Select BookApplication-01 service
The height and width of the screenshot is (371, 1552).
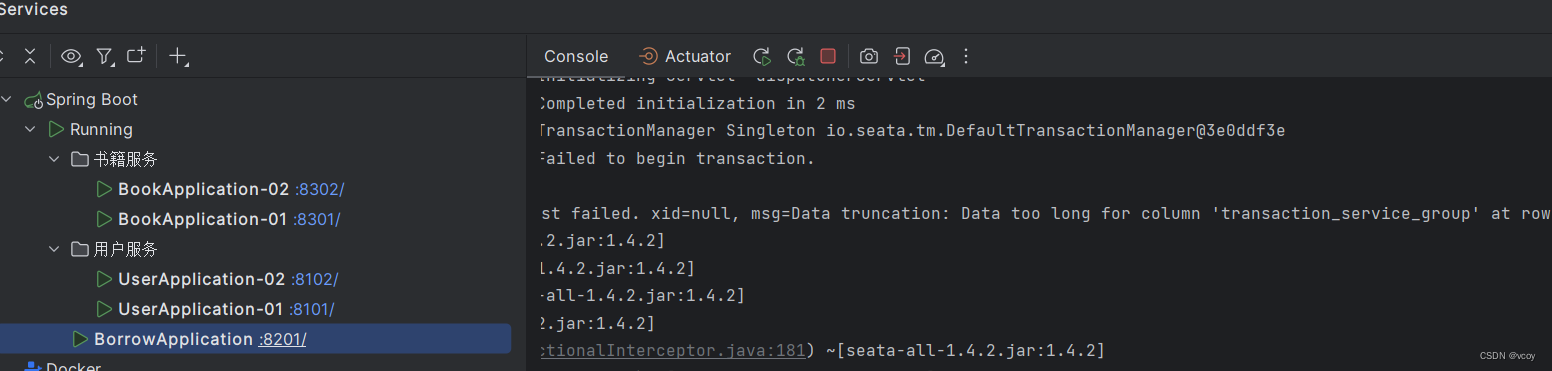pyautogui.click(x=202, y=219)
